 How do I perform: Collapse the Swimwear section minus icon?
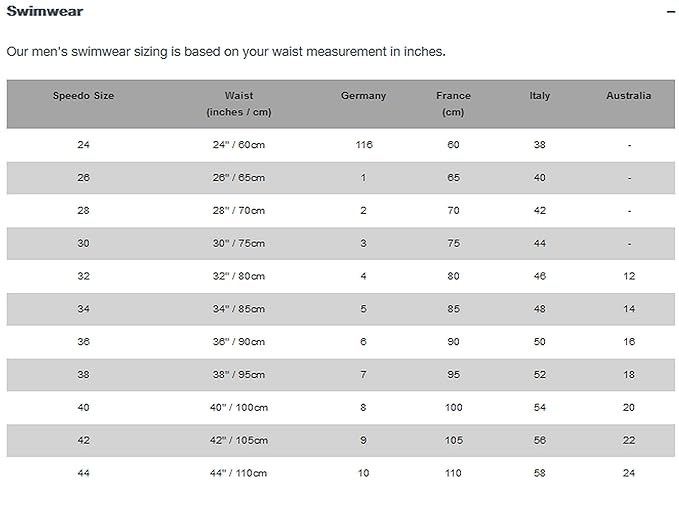671,12
